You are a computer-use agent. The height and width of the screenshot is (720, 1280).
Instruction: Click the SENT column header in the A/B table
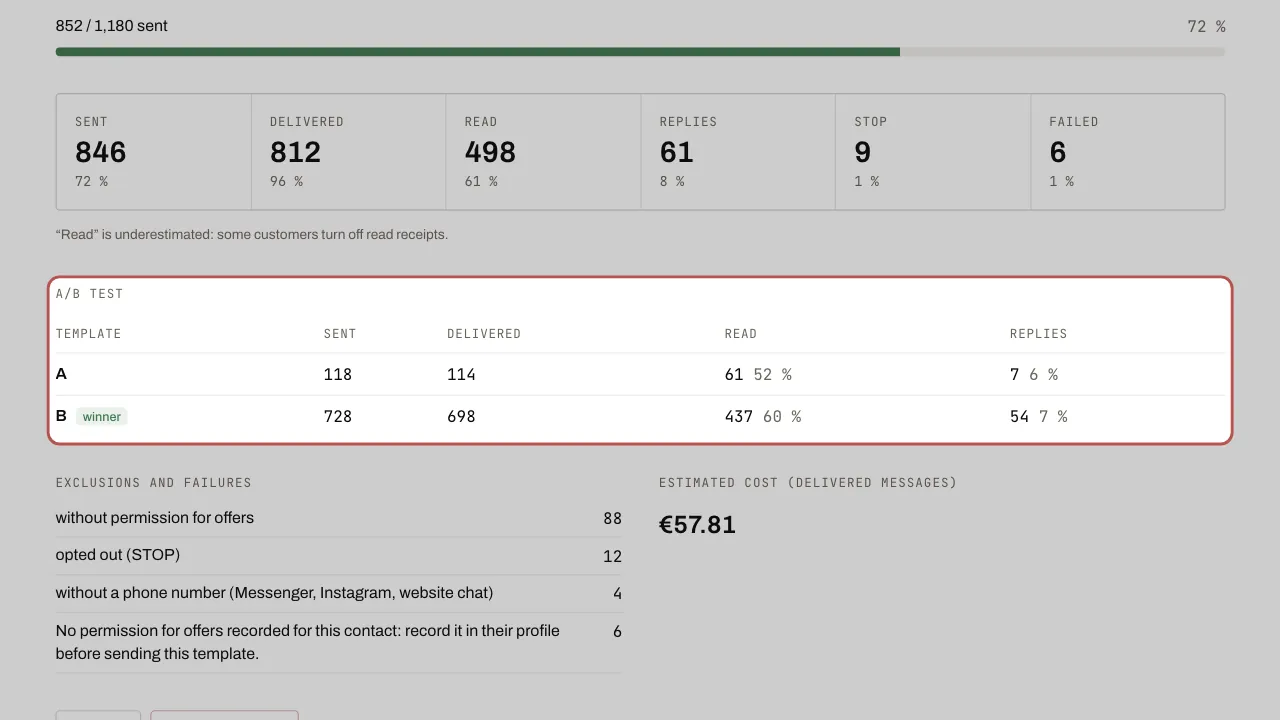click(340, 334)
